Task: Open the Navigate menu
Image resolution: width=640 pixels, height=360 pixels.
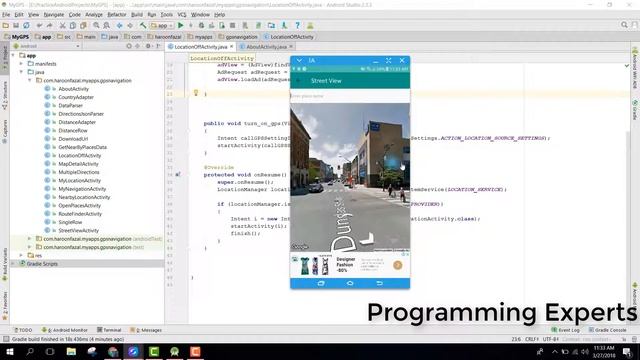Action: [54, 15]
